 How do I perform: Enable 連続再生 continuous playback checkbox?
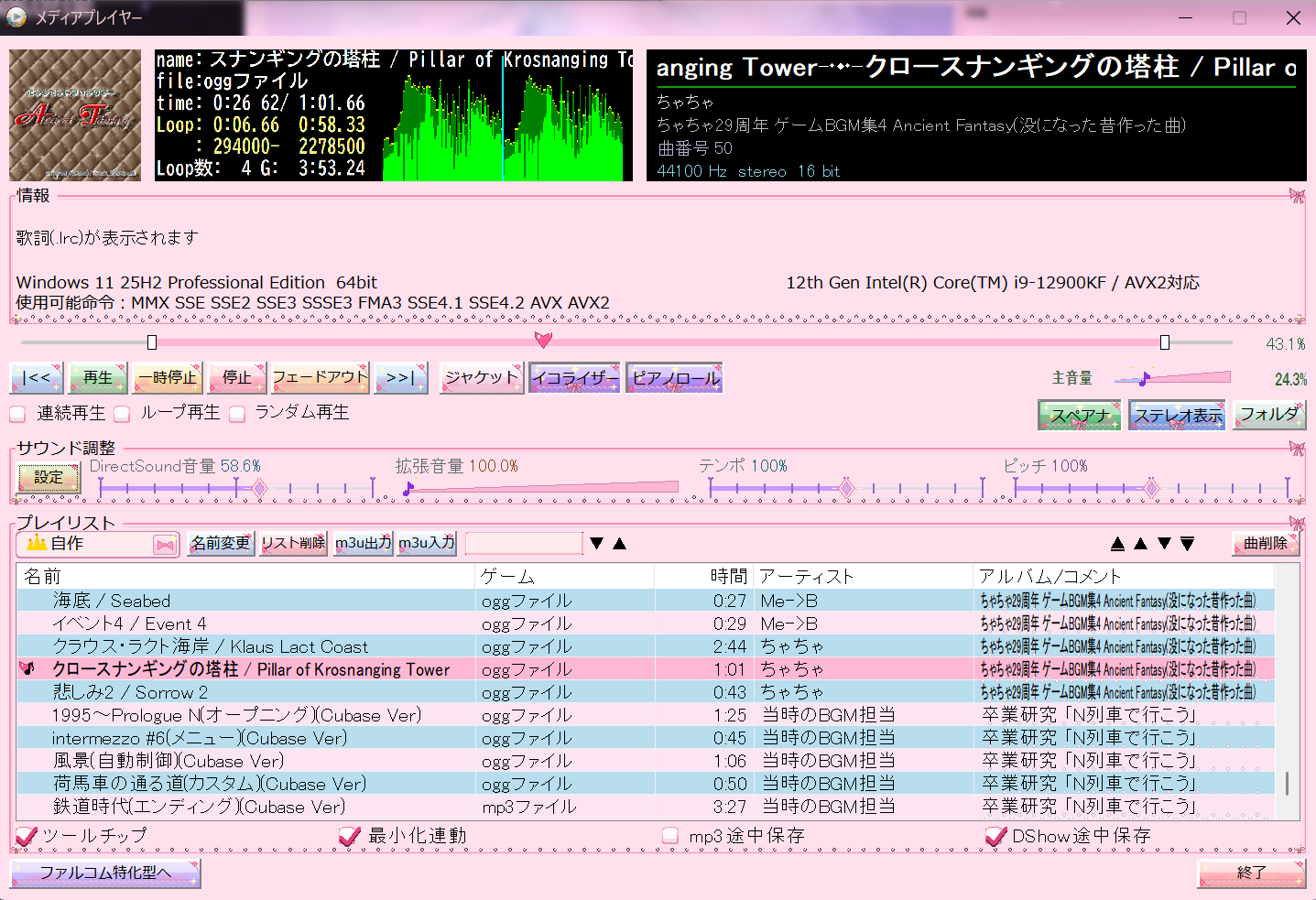pos(17,414)
